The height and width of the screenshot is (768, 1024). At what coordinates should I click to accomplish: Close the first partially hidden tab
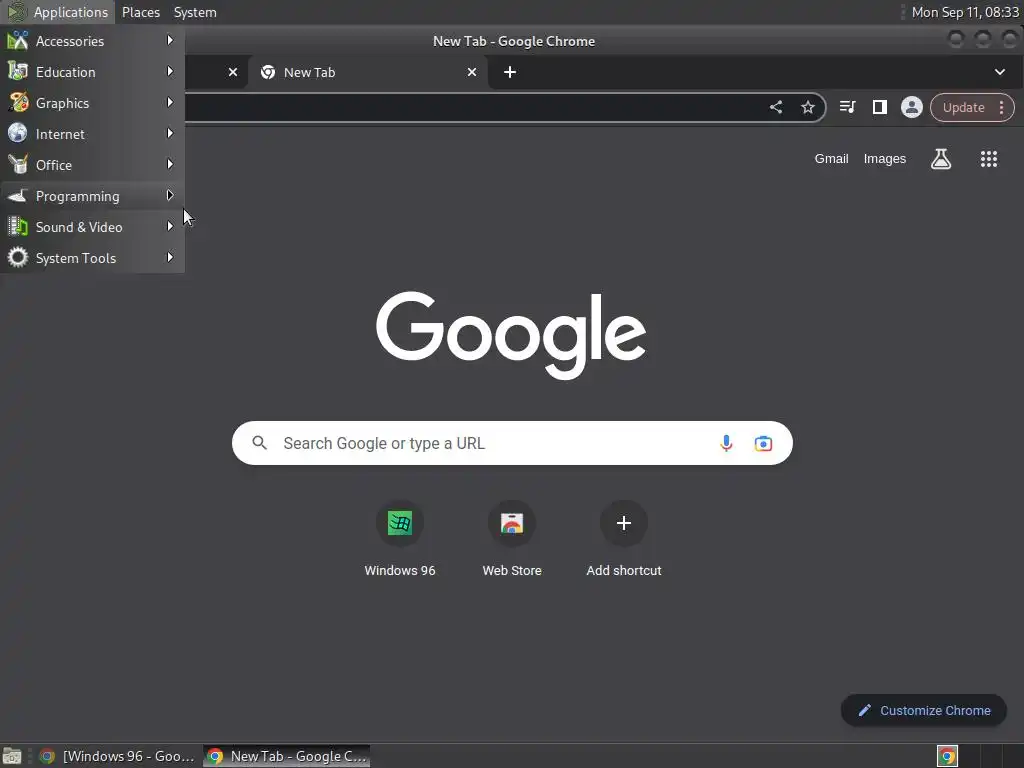click(x=232, y=72)
